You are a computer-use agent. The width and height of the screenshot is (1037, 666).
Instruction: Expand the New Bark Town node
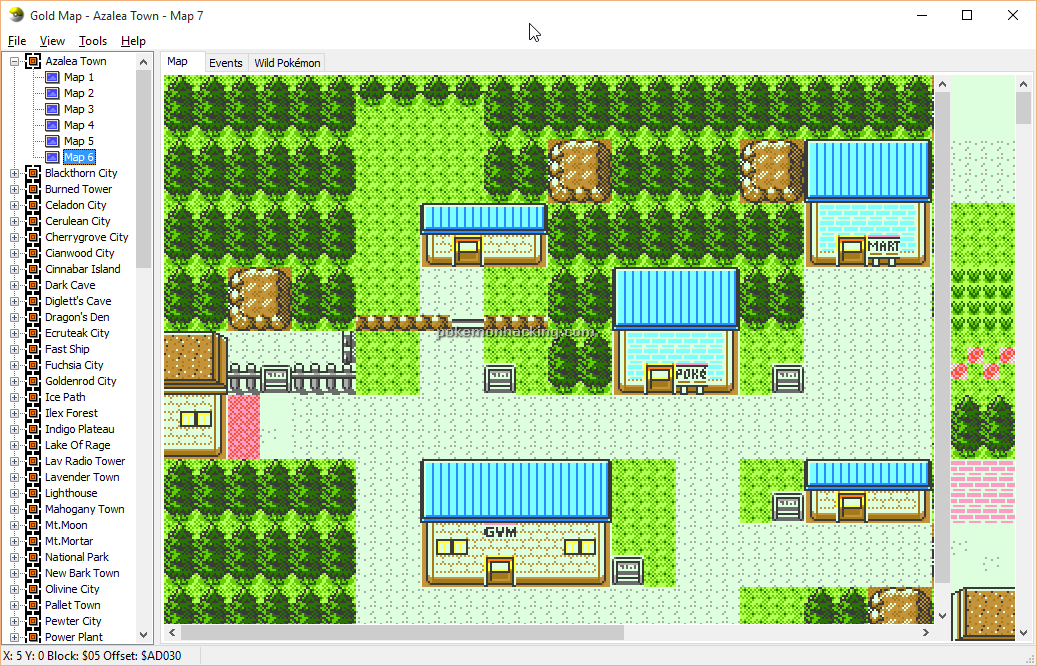click(x=15, y=573)
